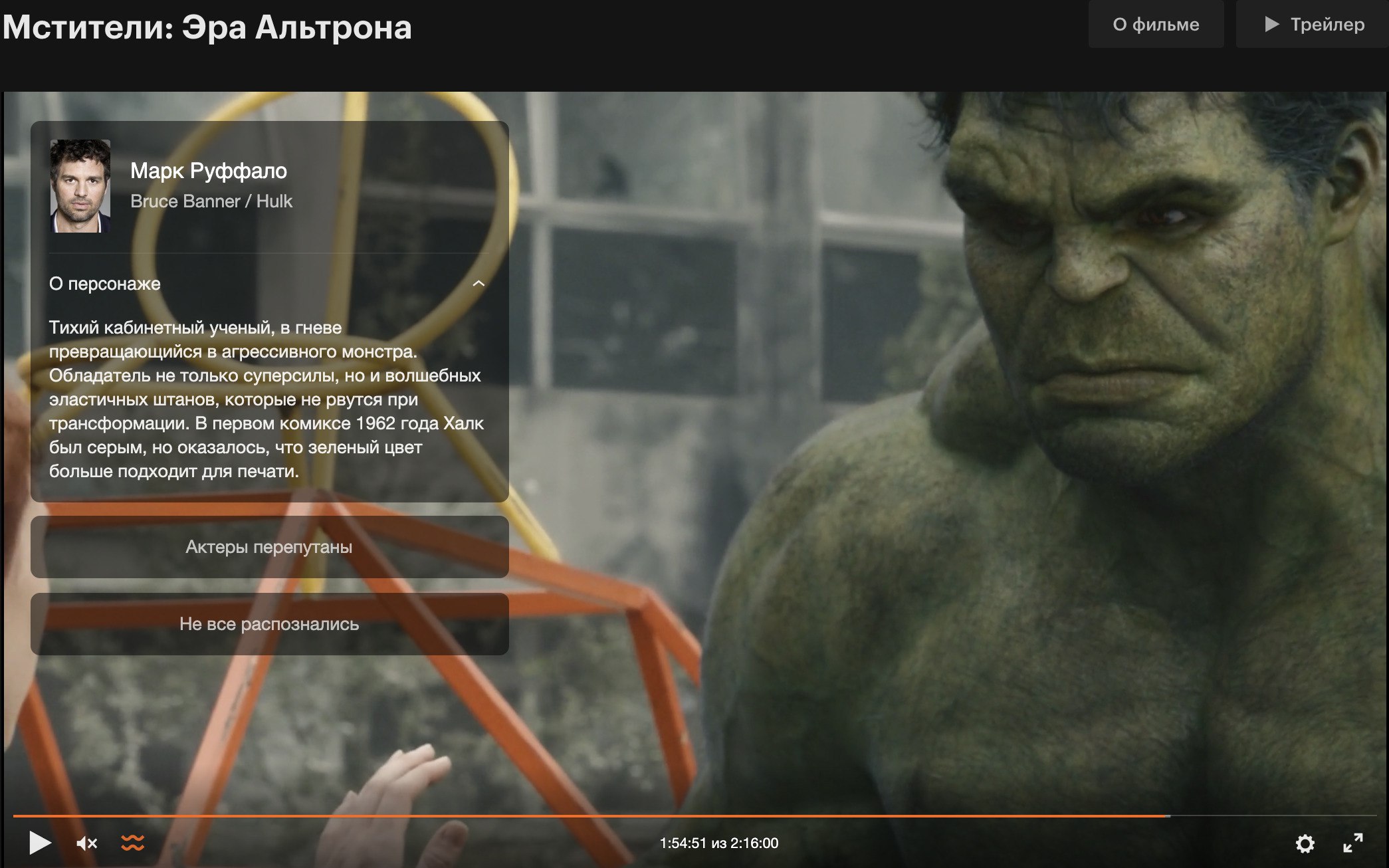The image size is (1389, 868).
Task: Click the movie title "Мстители: Эра Альтрона"
Action: (x=207, y=28)
